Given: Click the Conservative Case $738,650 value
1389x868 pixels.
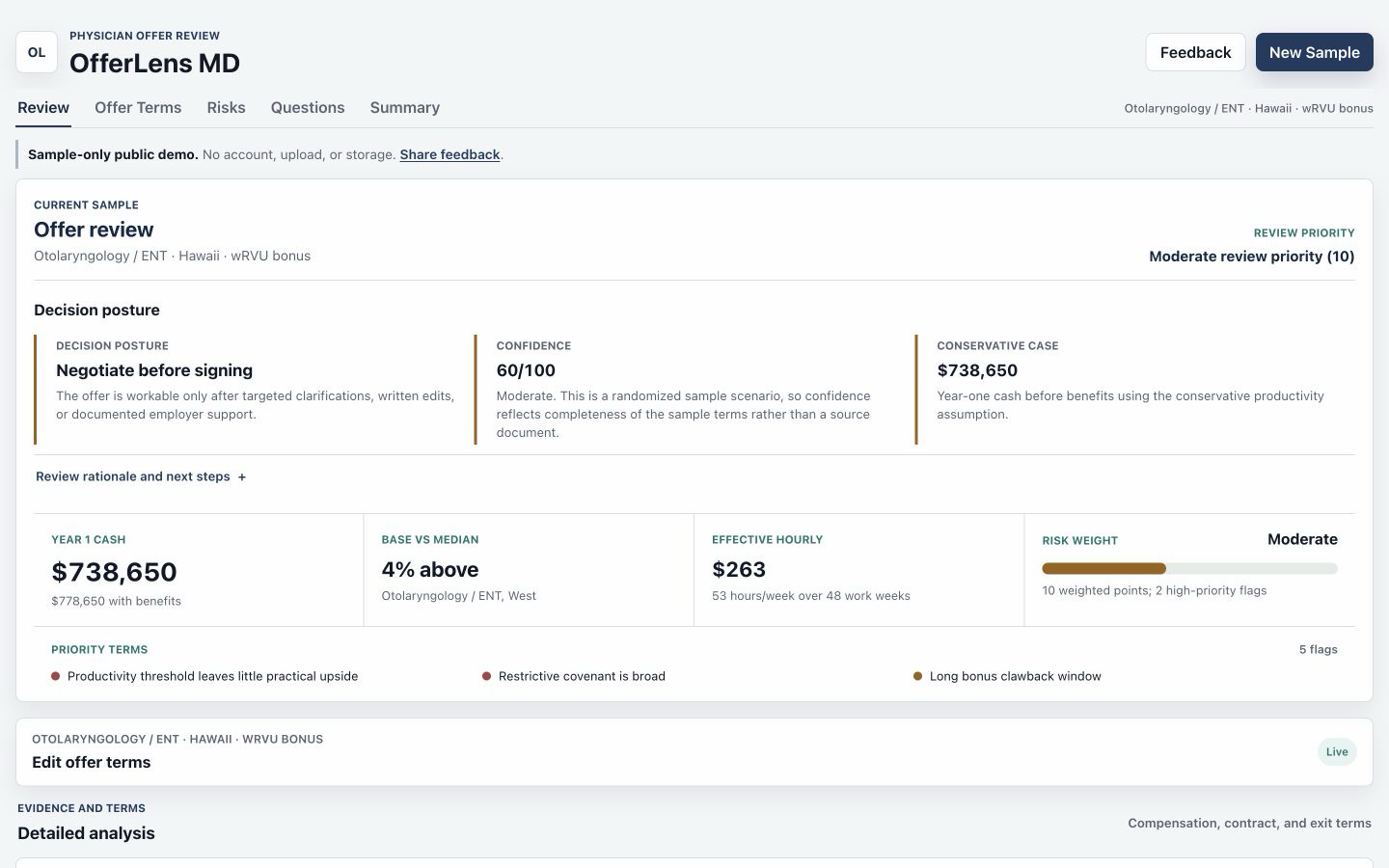Looking at the screenshot, I should point(977,370).
